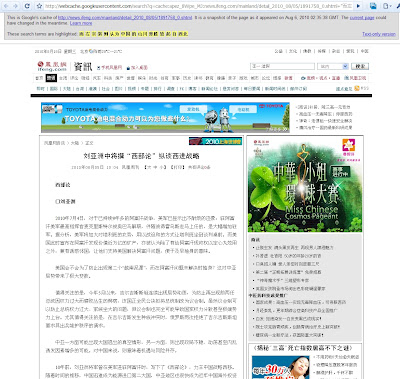This screenshot has width=400, height=379.
Task: Click the 大陆 breadcrumb link
Action: pyautogui.click(x=75, y=143)
